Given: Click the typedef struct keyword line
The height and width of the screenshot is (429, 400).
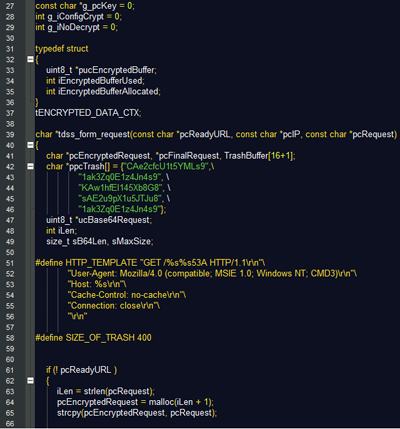Looking at the screenshot, I should click(x=62, y=49).
